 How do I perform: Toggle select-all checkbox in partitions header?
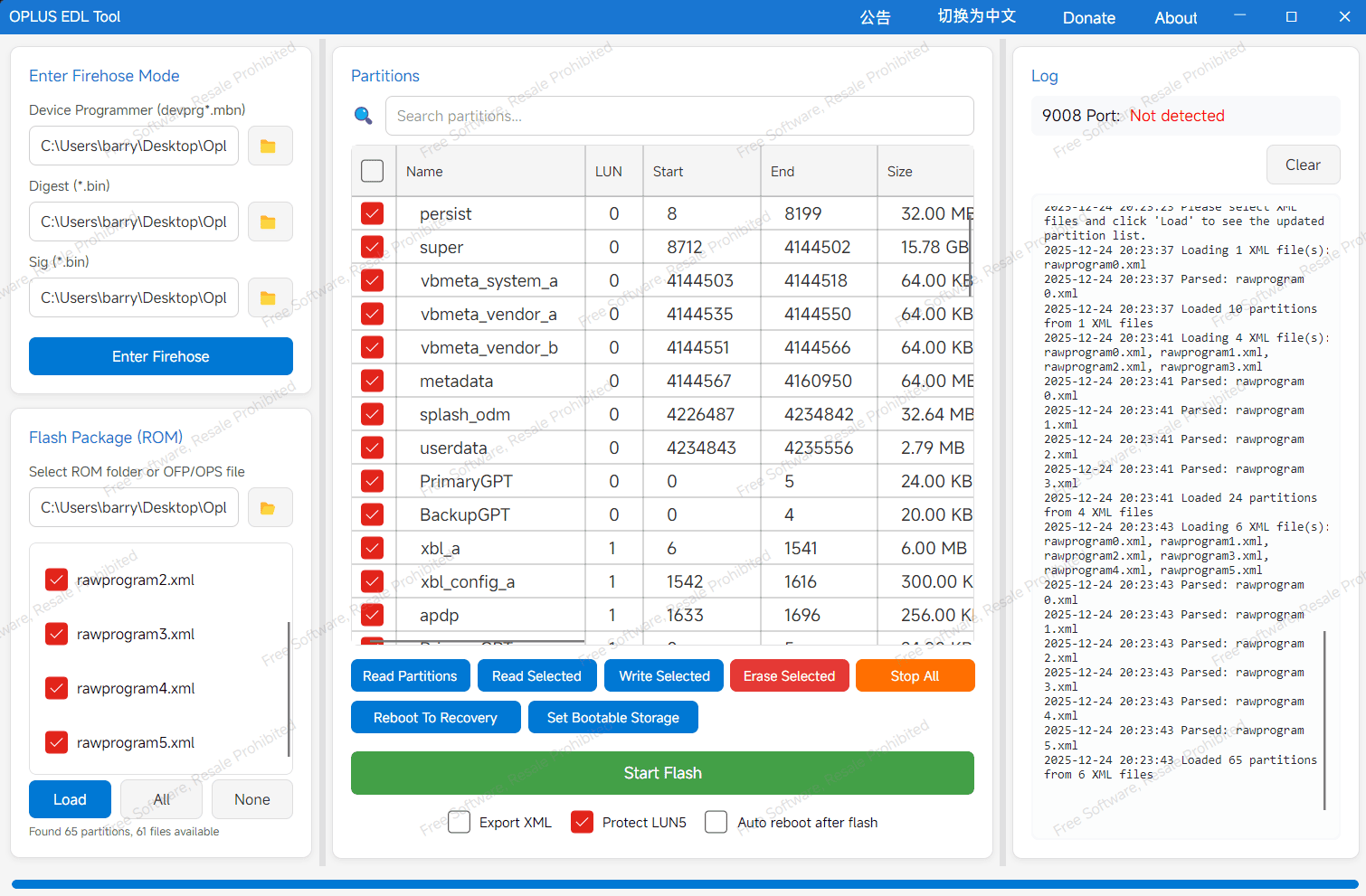(372, 171)
